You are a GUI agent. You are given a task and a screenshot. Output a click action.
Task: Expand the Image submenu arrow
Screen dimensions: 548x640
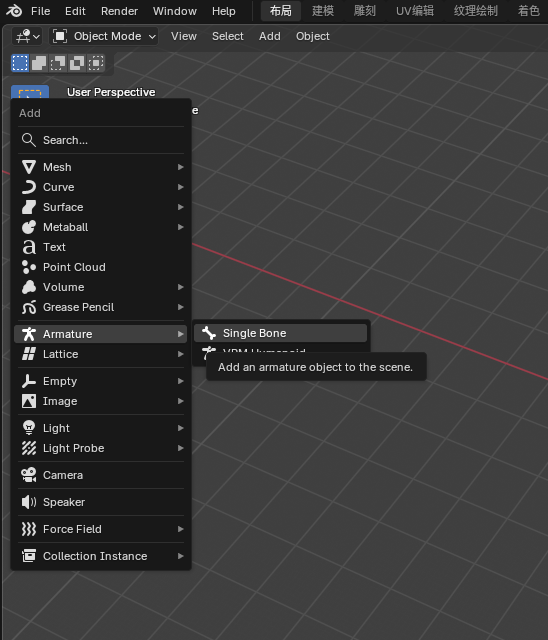tap(180, 401)
